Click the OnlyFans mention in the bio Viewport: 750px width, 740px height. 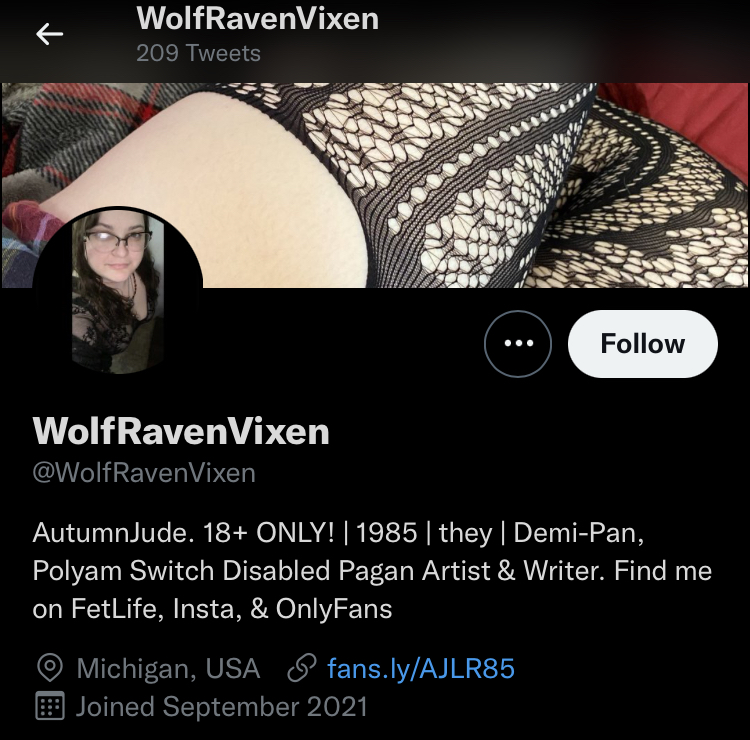coord(334,608)
